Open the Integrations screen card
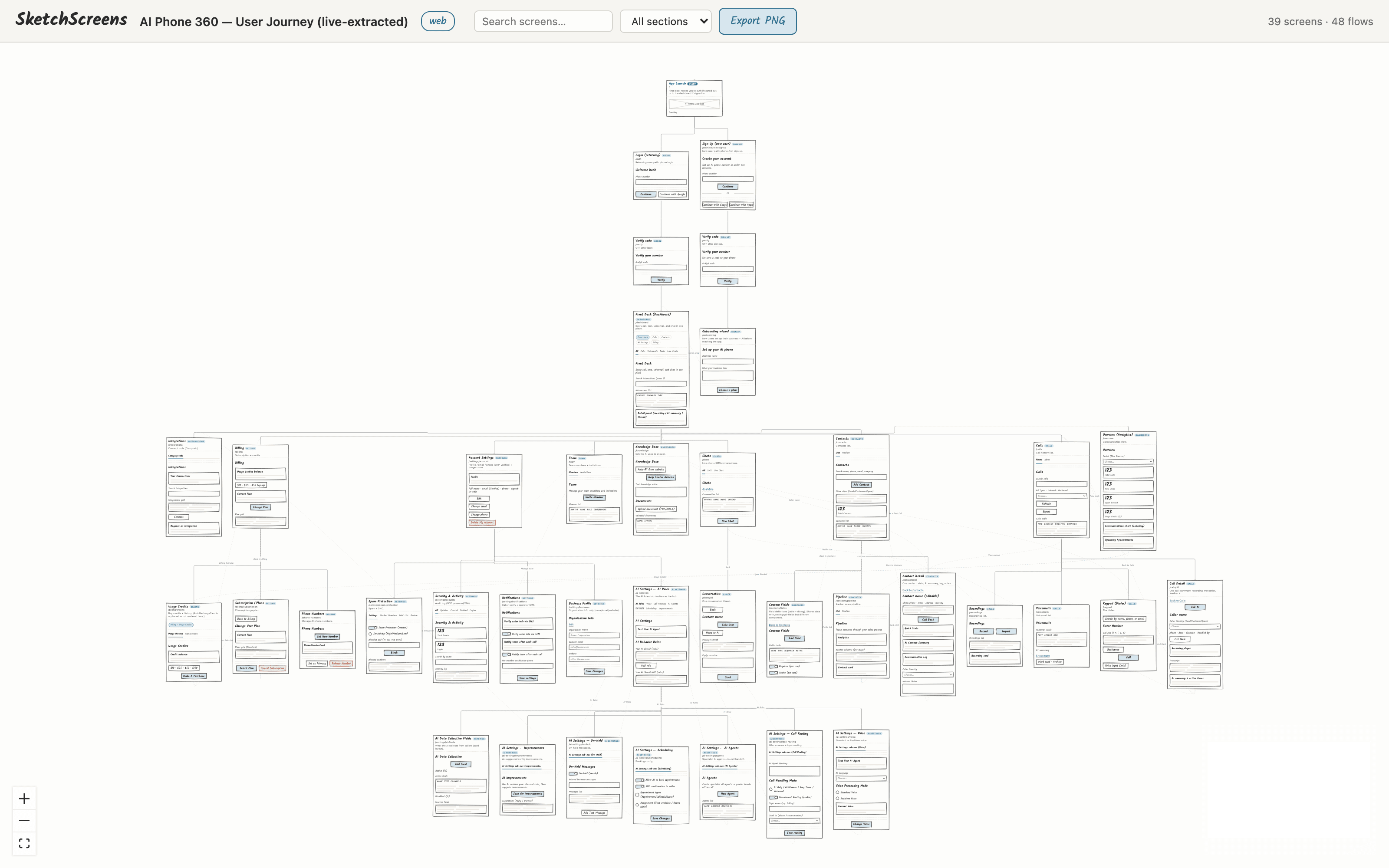The image size is (1389, 868). click(x=194, y=487)
